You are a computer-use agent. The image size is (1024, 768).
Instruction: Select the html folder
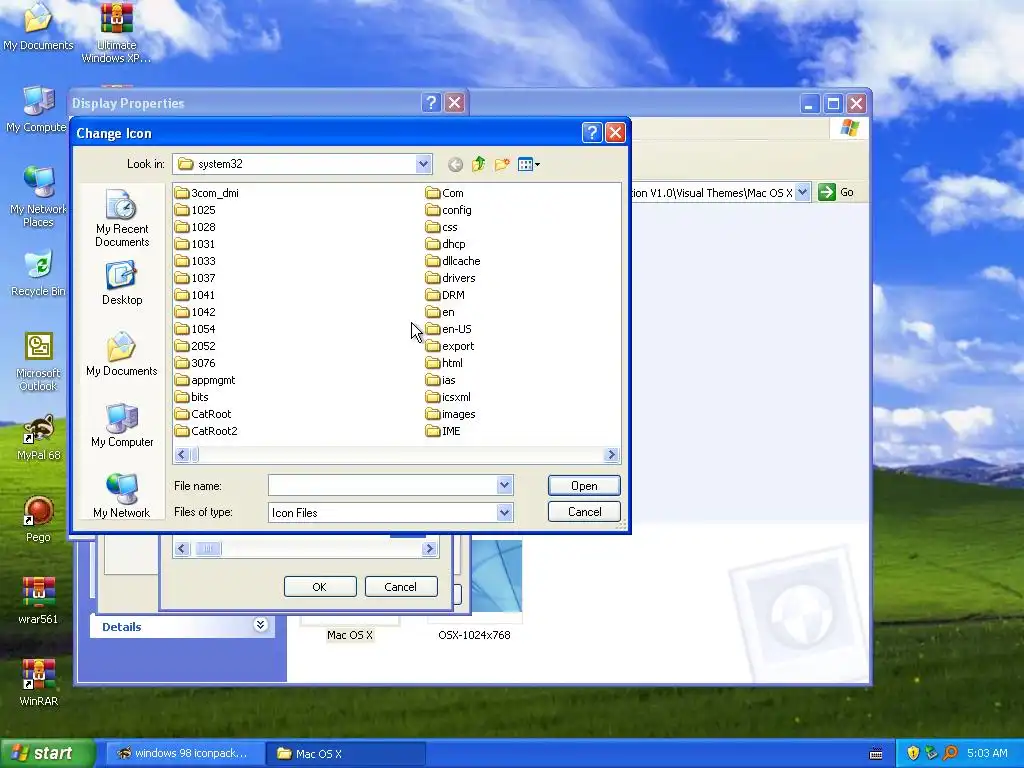coord(444,362)
